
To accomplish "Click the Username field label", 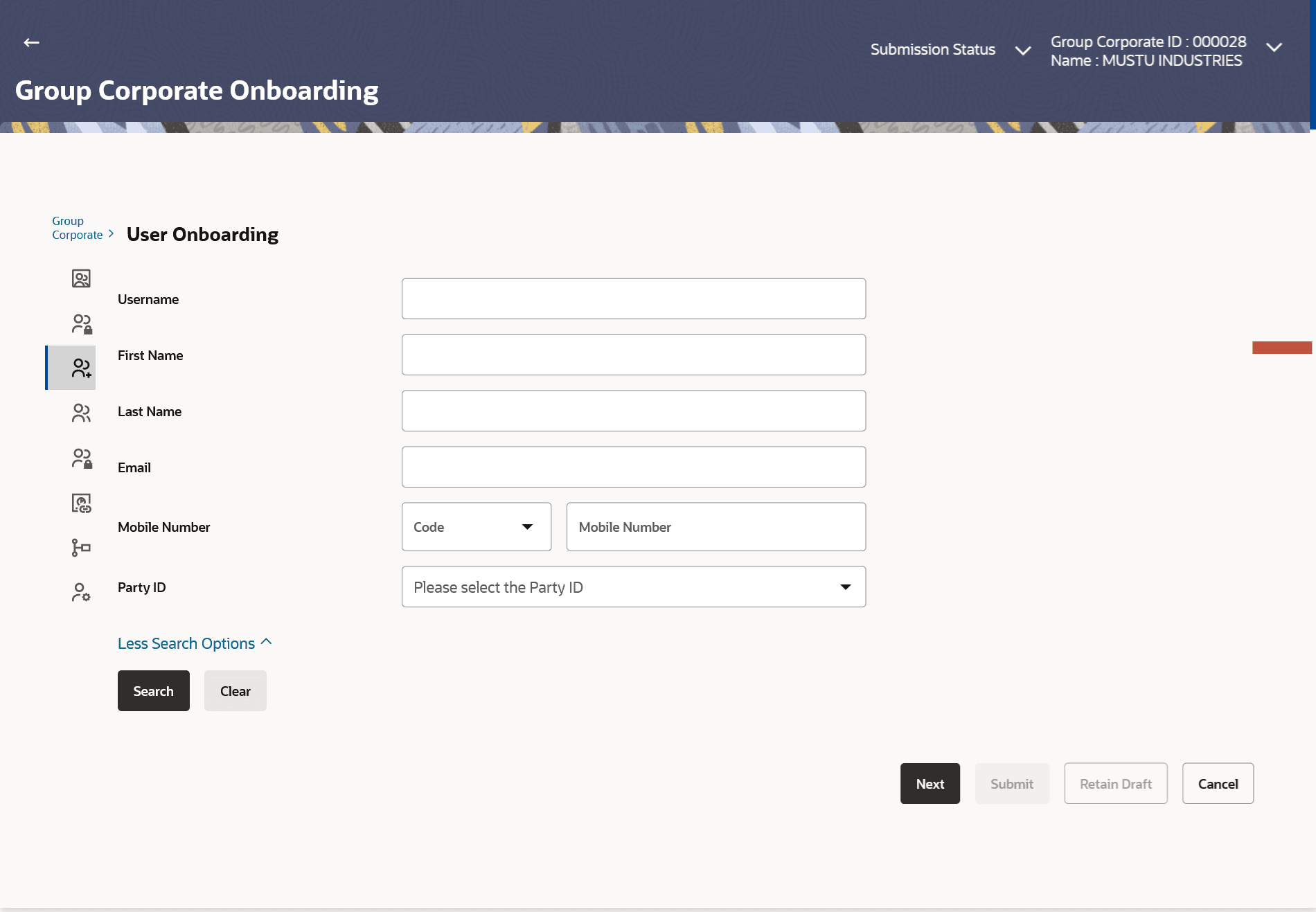I will click(148, 299).
